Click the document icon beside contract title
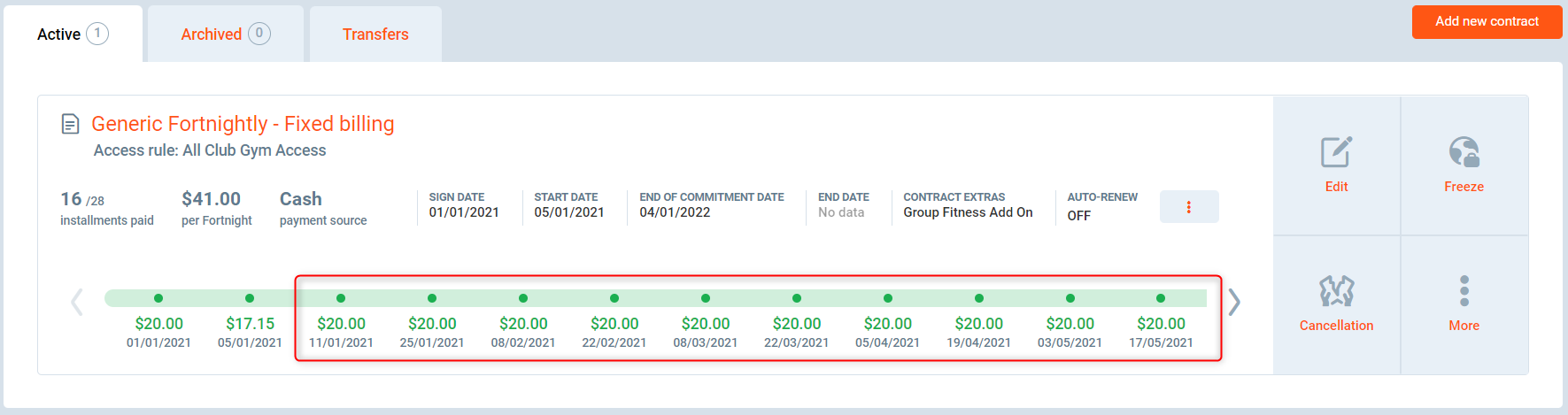Viewport: 1568px width, 415px height. [x=70, y=124]
